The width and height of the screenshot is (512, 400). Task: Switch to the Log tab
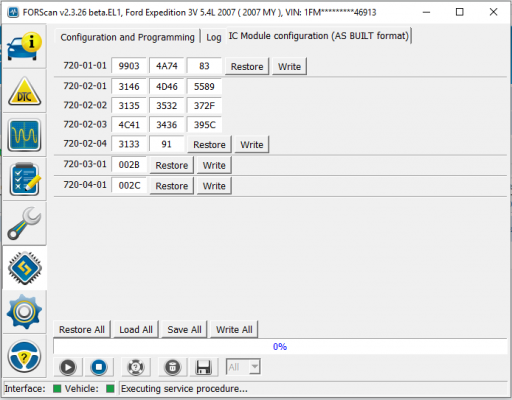tap(214, 37)
